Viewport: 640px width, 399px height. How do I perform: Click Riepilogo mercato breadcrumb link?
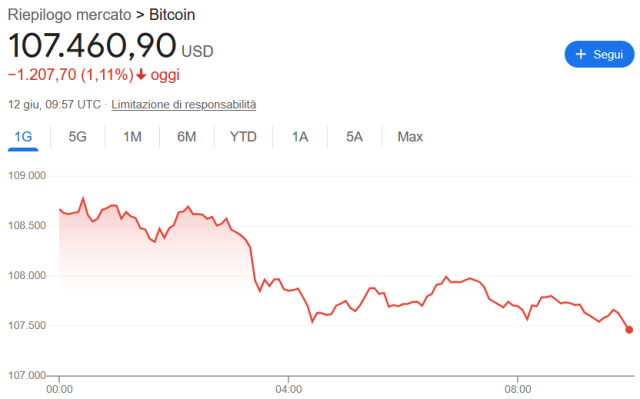(69, 15)
